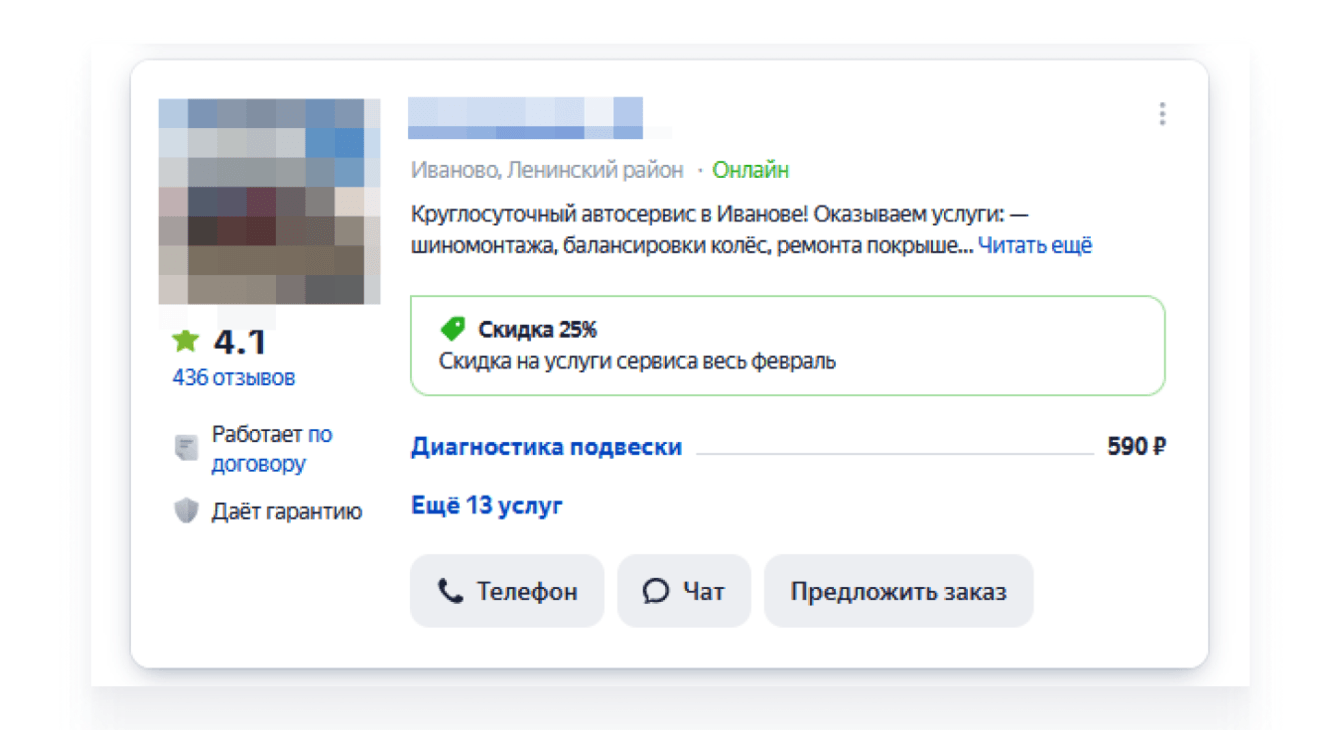Click the Чат button label
1340x730 pixels.
(x=703, y=591)
